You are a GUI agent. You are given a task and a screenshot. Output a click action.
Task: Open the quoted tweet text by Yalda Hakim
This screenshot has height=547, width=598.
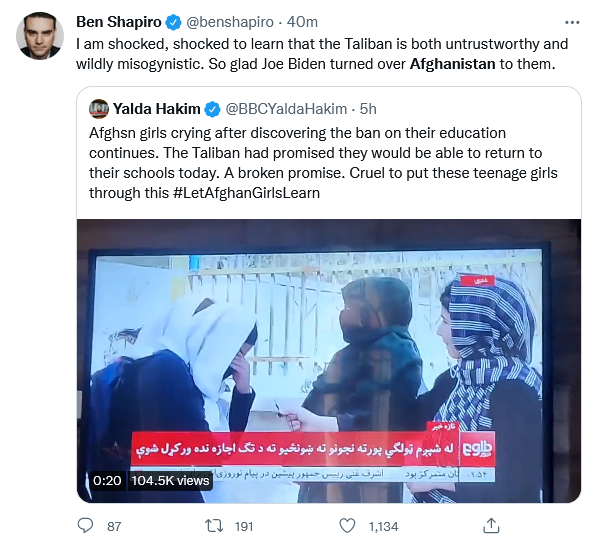(x=323, y=163)
